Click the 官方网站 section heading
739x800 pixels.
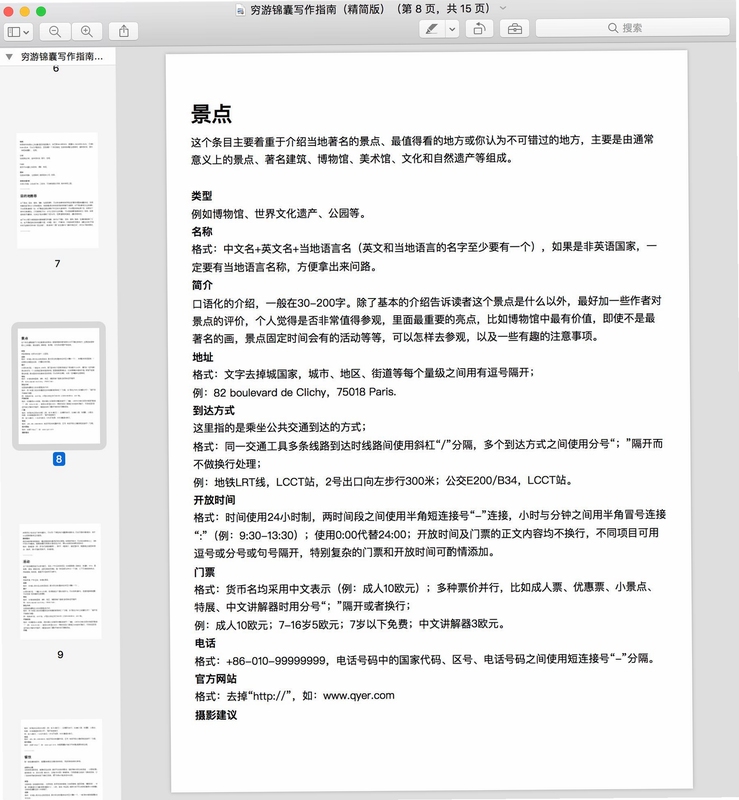pos(215,679)
